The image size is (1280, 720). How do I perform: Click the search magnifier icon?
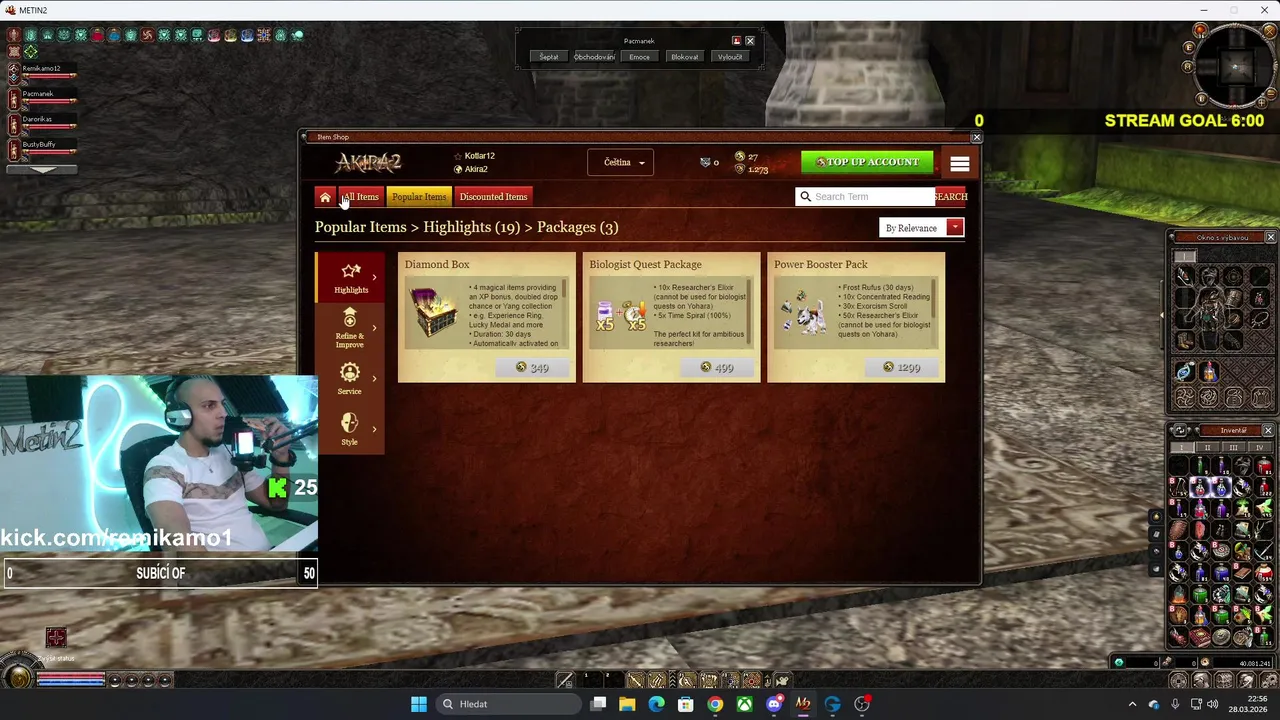point(805,197)
